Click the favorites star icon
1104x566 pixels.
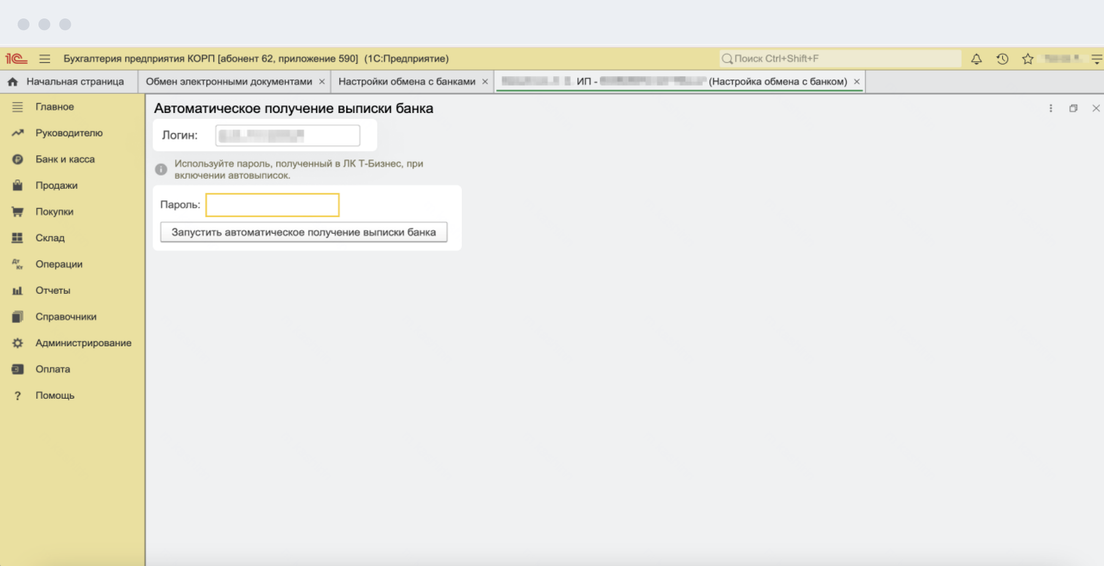click(1027, 59)
